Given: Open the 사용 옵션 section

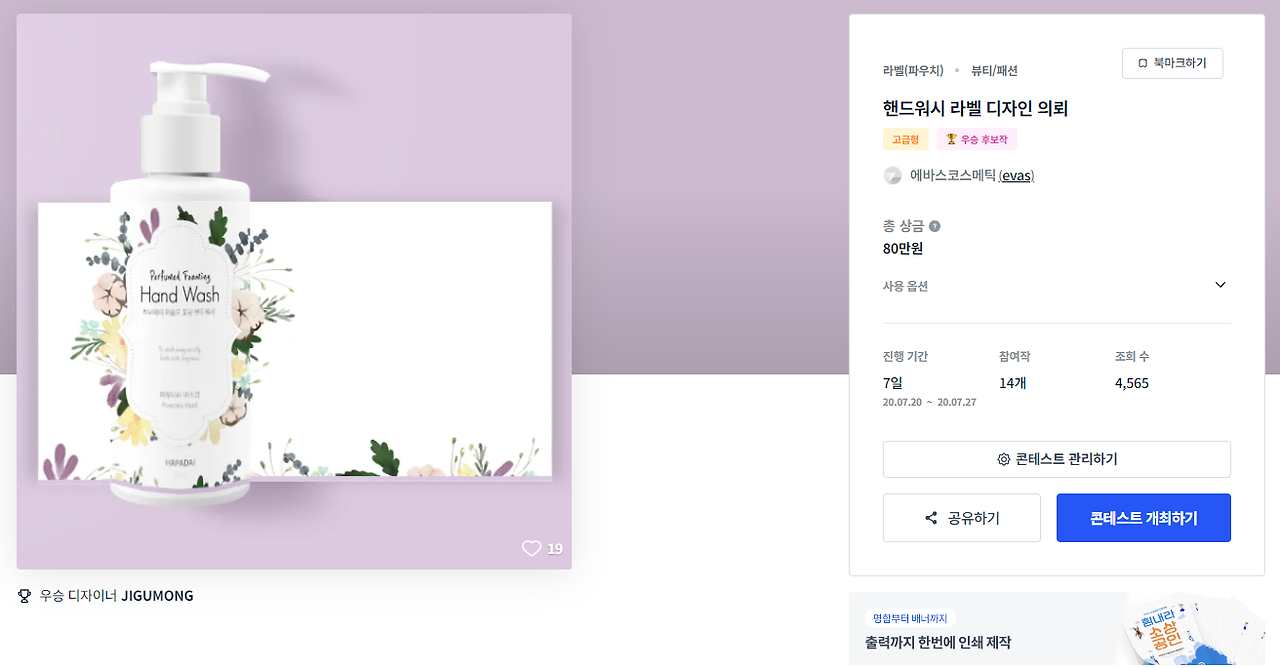Looking at the screenshot, I should (x=1056, y=286).
